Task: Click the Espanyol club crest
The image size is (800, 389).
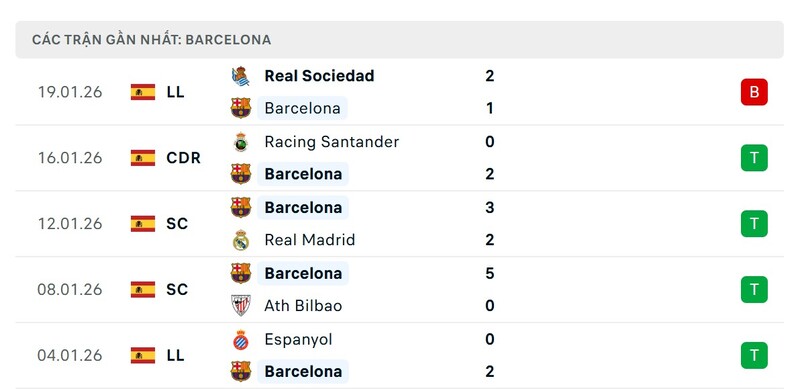Action: coord(240,339)
